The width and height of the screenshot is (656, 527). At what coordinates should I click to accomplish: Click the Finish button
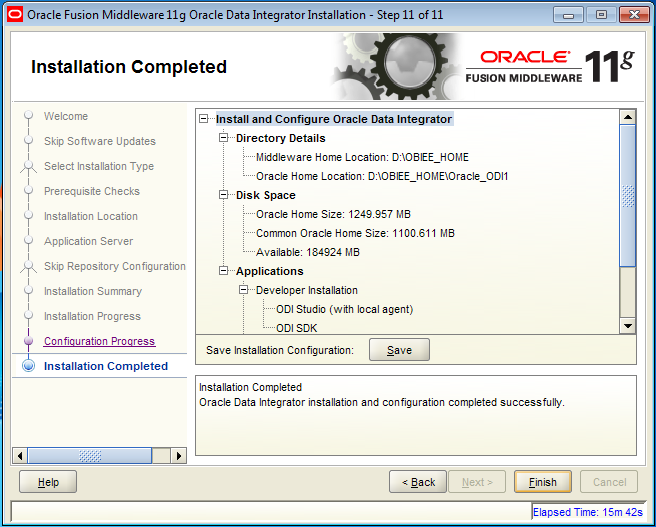543,482
